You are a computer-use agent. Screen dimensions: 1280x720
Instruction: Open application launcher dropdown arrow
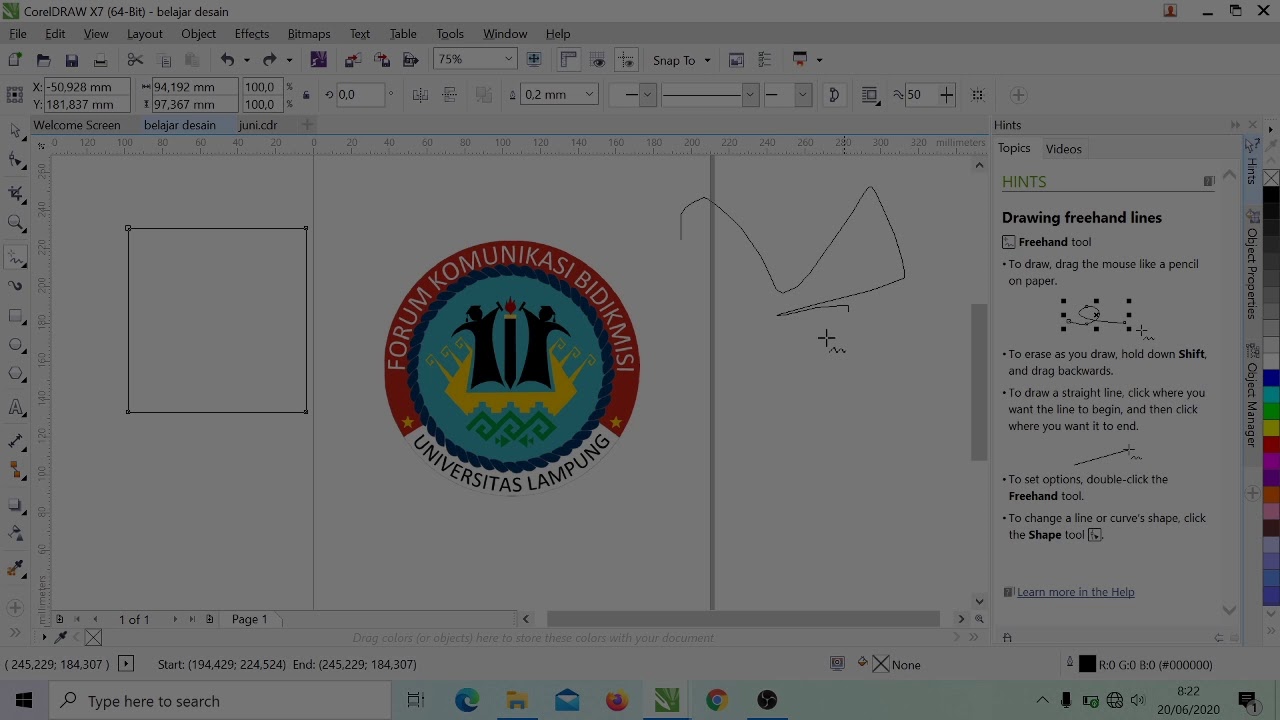pyautogui.click(x=819, y=60)
